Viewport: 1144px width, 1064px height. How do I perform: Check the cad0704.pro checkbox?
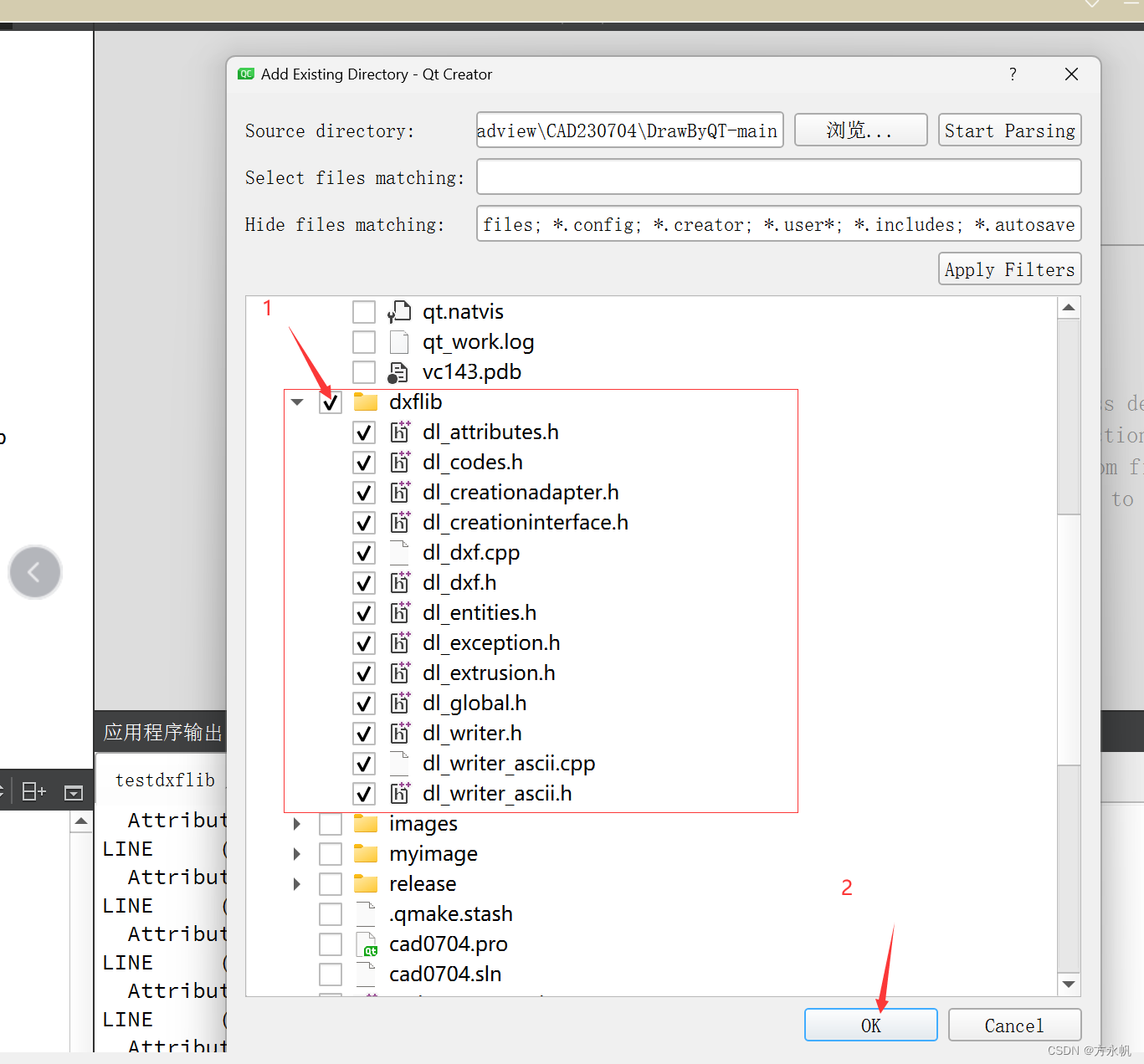331,944
